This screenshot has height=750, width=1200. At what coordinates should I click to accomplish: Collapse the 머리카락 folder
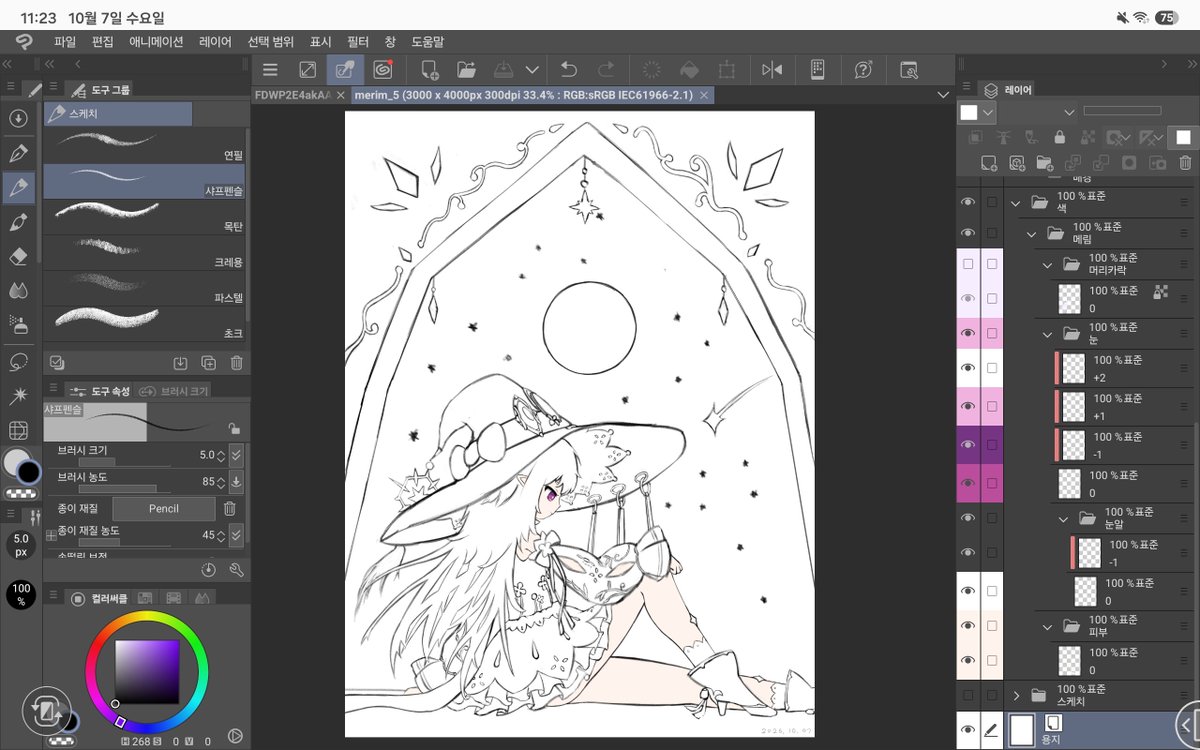point(1048,265)
